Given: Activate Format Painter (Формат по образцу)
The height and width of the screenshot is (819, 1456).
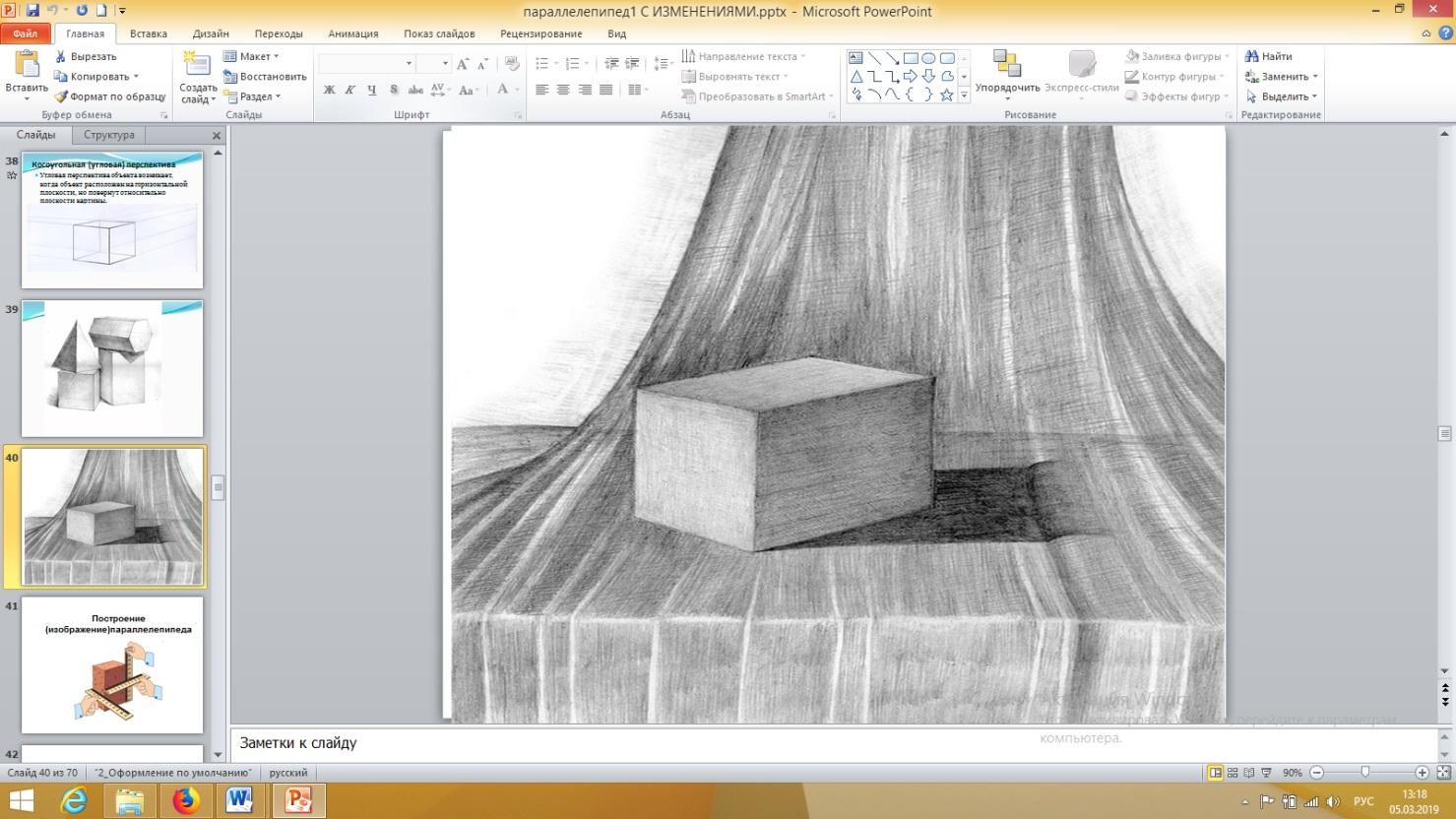Looking at the screenshot, I should pos(110,96).
